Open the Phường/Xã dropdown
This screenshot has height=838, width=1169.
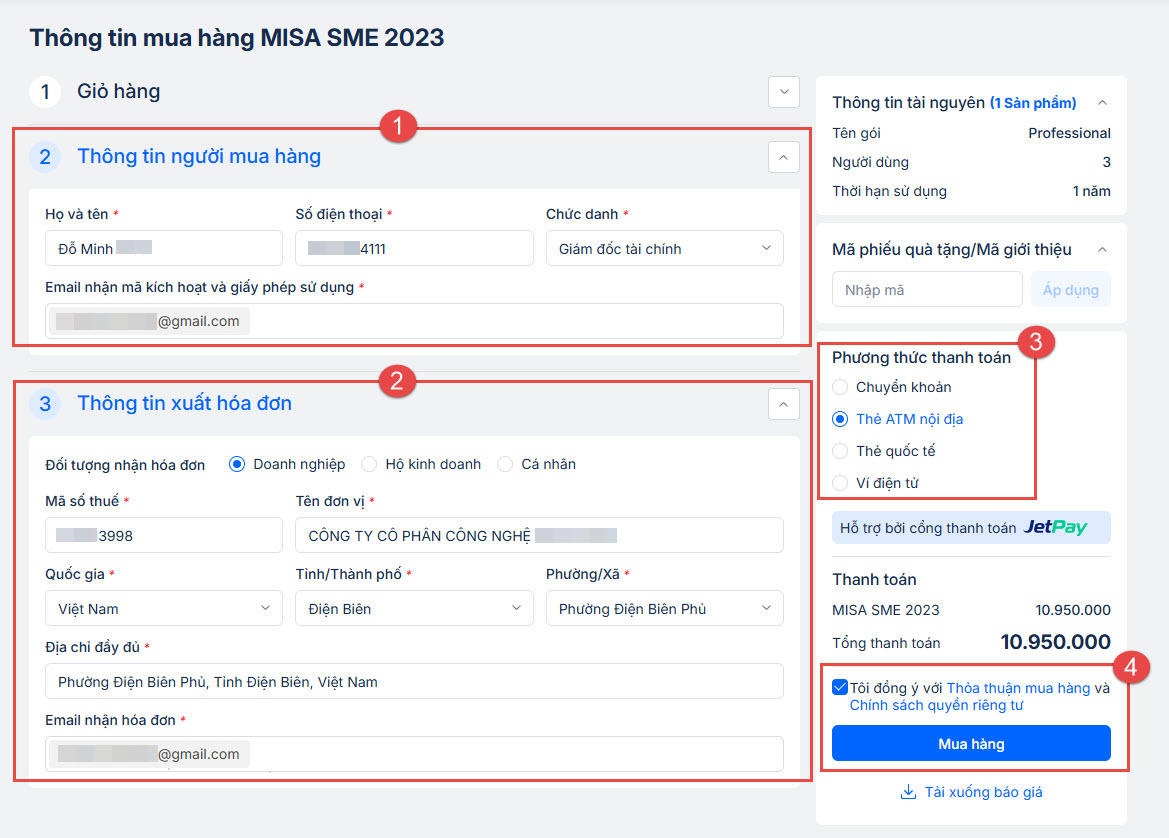[x=664, y=608]
